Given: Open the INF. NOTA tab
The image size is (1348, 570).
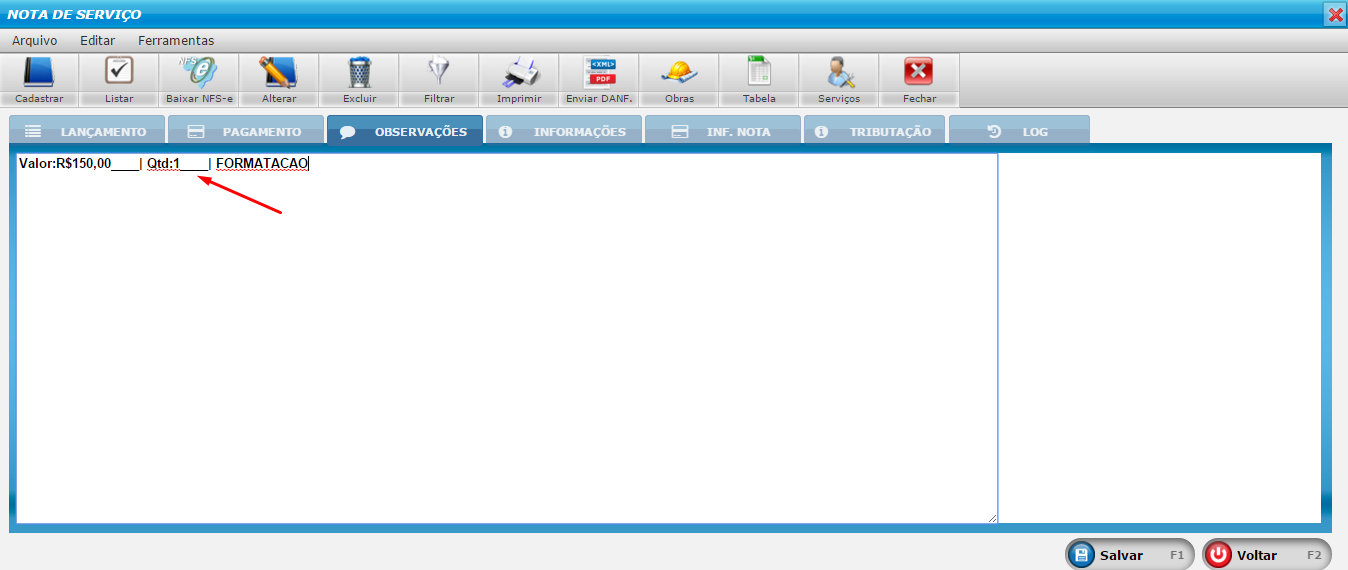Looking at the screenshot, I should coord(722,131).
